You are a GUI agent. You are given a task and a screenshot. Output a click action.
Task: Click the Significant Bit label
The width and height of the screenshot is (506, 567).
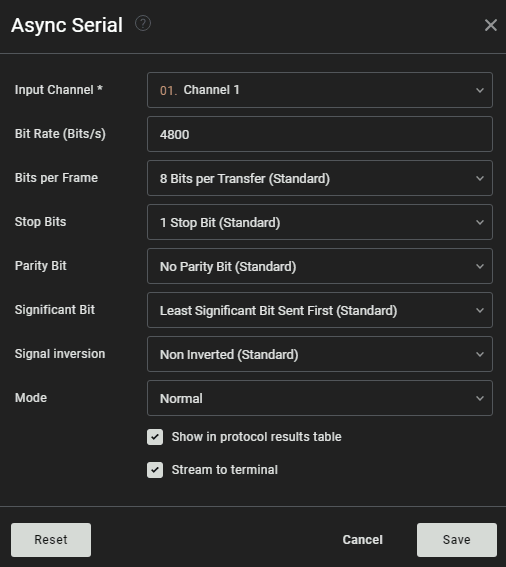coord(55,310)
